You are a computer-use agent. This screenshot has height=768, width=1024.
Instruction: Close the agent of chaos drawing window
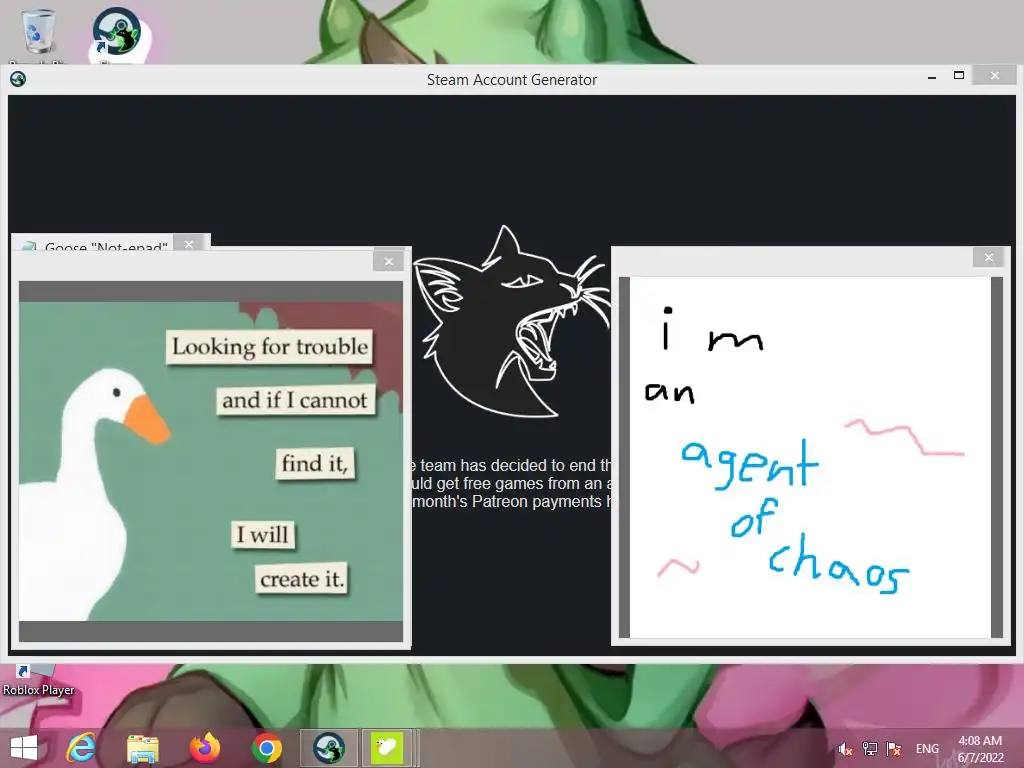(x=989, y=257)
